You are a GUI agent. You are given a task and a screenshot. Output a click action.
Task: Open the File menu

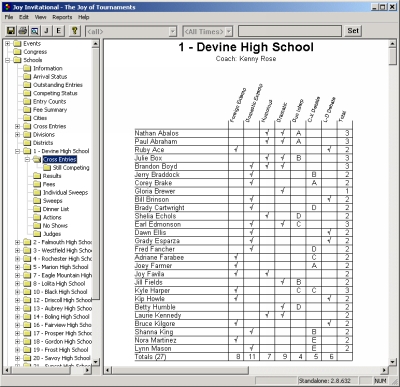pos(9,17)
